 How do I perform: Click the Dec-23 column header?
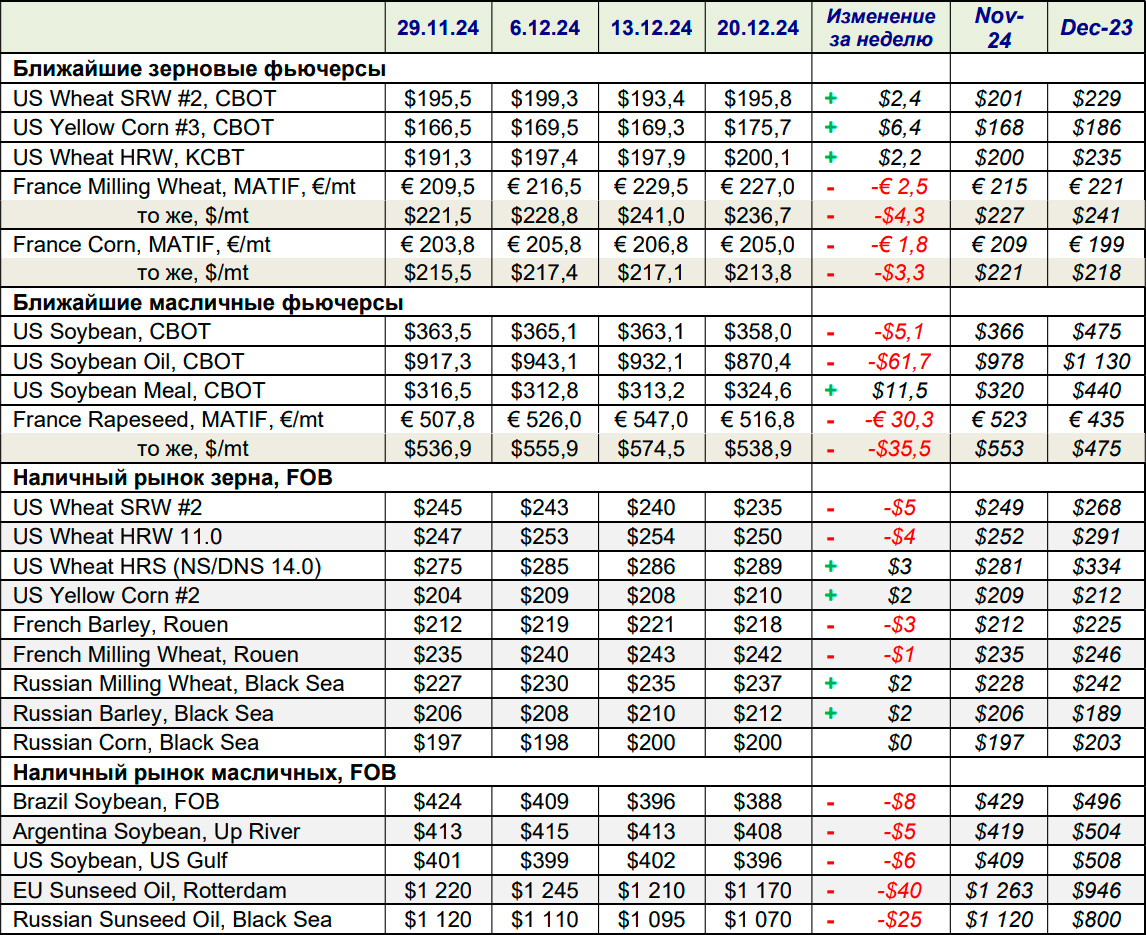tap(1096, 28)
